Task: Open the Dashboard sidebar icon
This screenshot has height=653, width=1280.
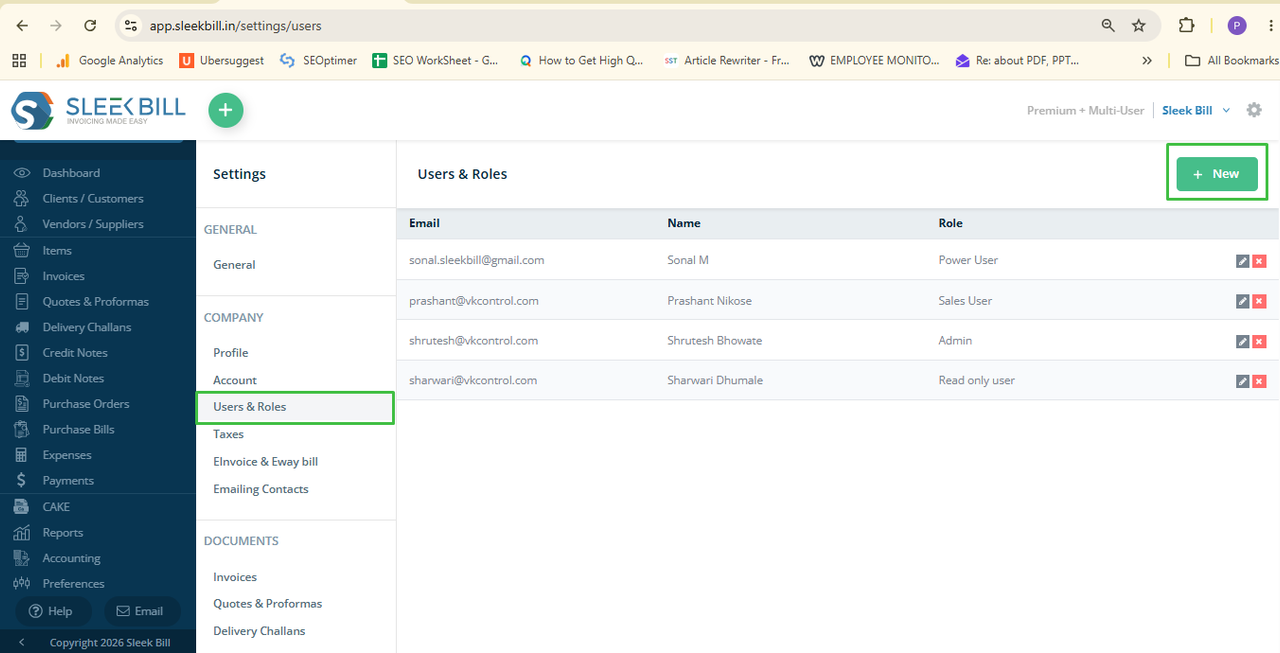Action: pos(22,173)
